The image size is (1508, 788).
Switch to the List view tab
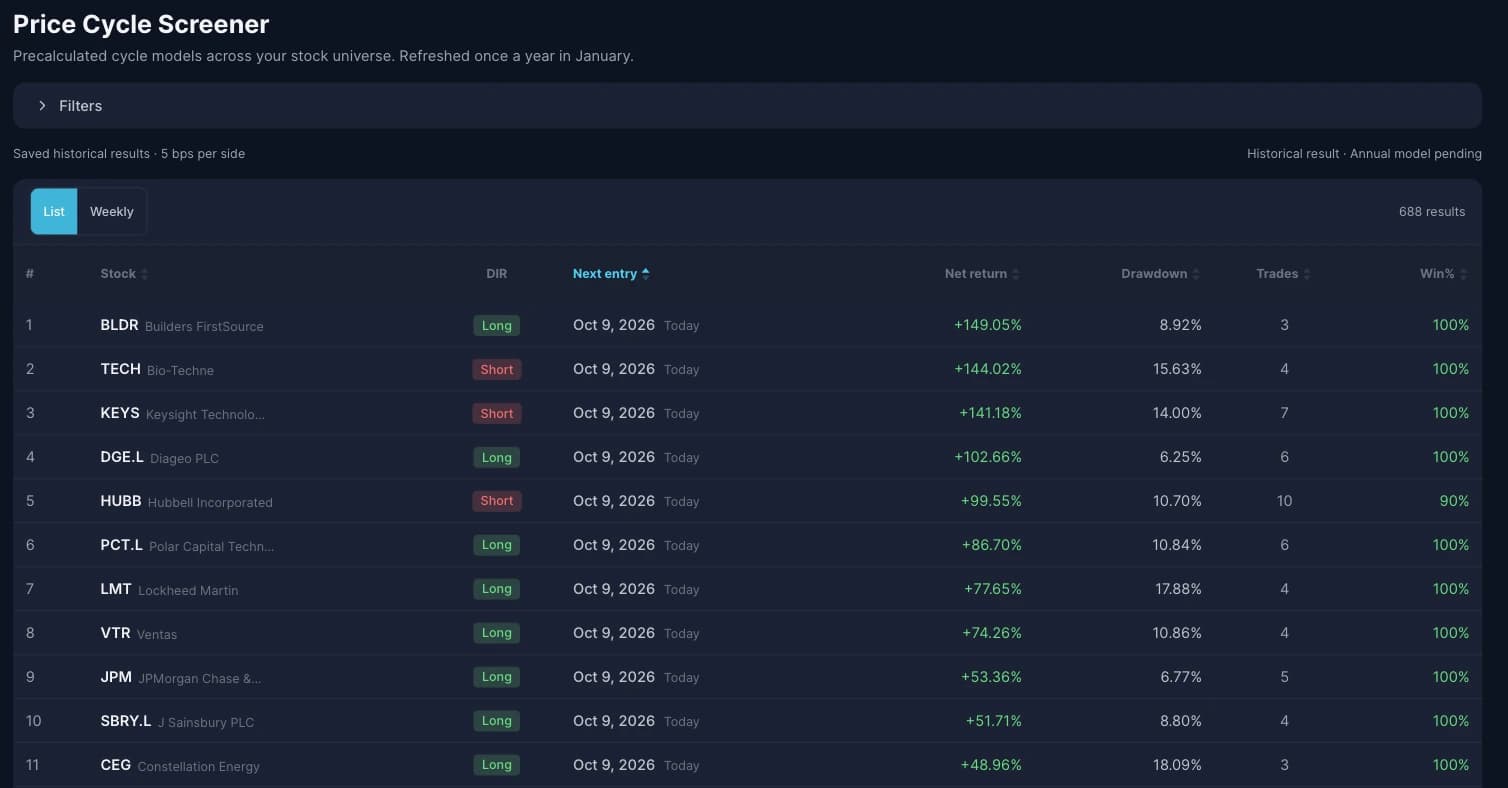[x=54, y=211]
